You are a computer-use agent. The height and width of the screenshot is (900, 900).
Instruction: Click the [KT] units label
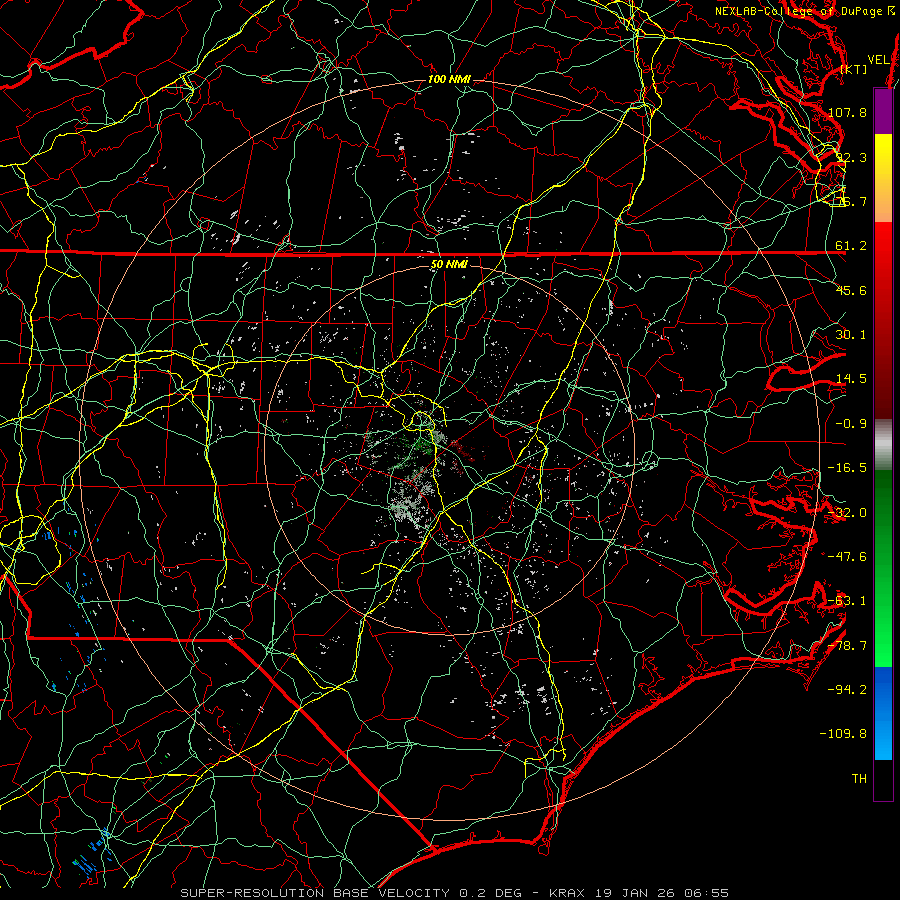point(854,69)
